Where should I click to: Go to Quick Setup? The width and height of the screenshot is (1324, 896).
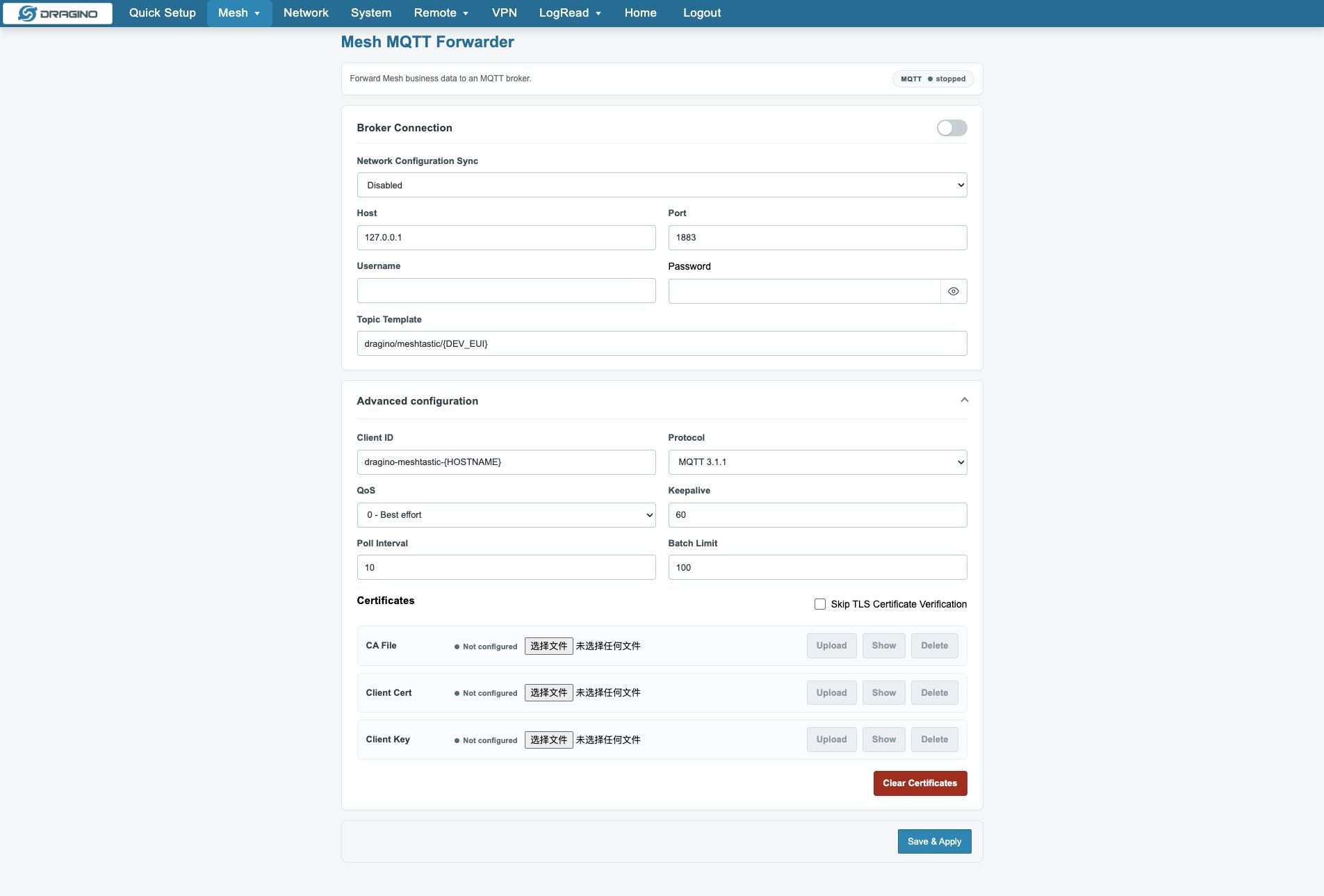[x=163, y=13]
